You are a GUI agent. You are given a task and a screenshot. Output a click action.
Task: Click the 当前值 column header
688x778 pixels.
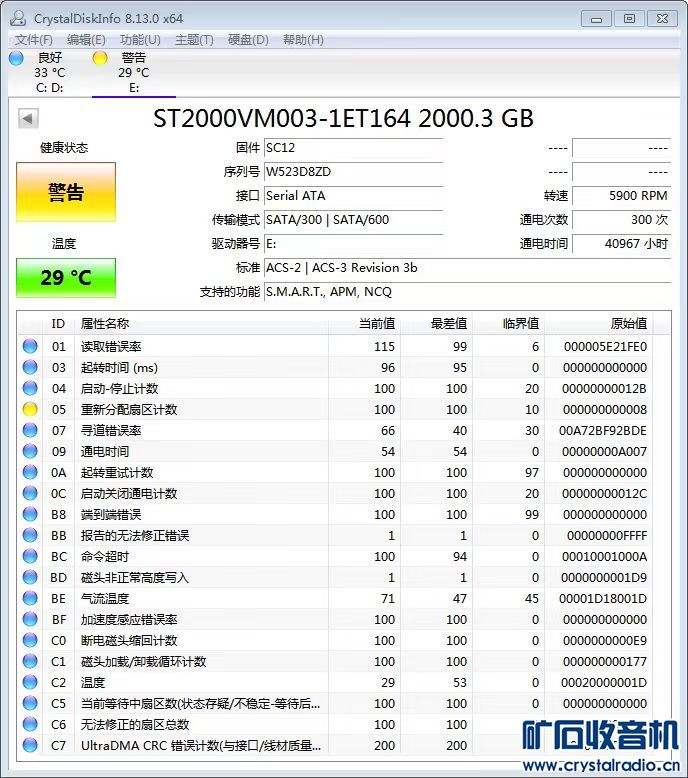(364, 324)
